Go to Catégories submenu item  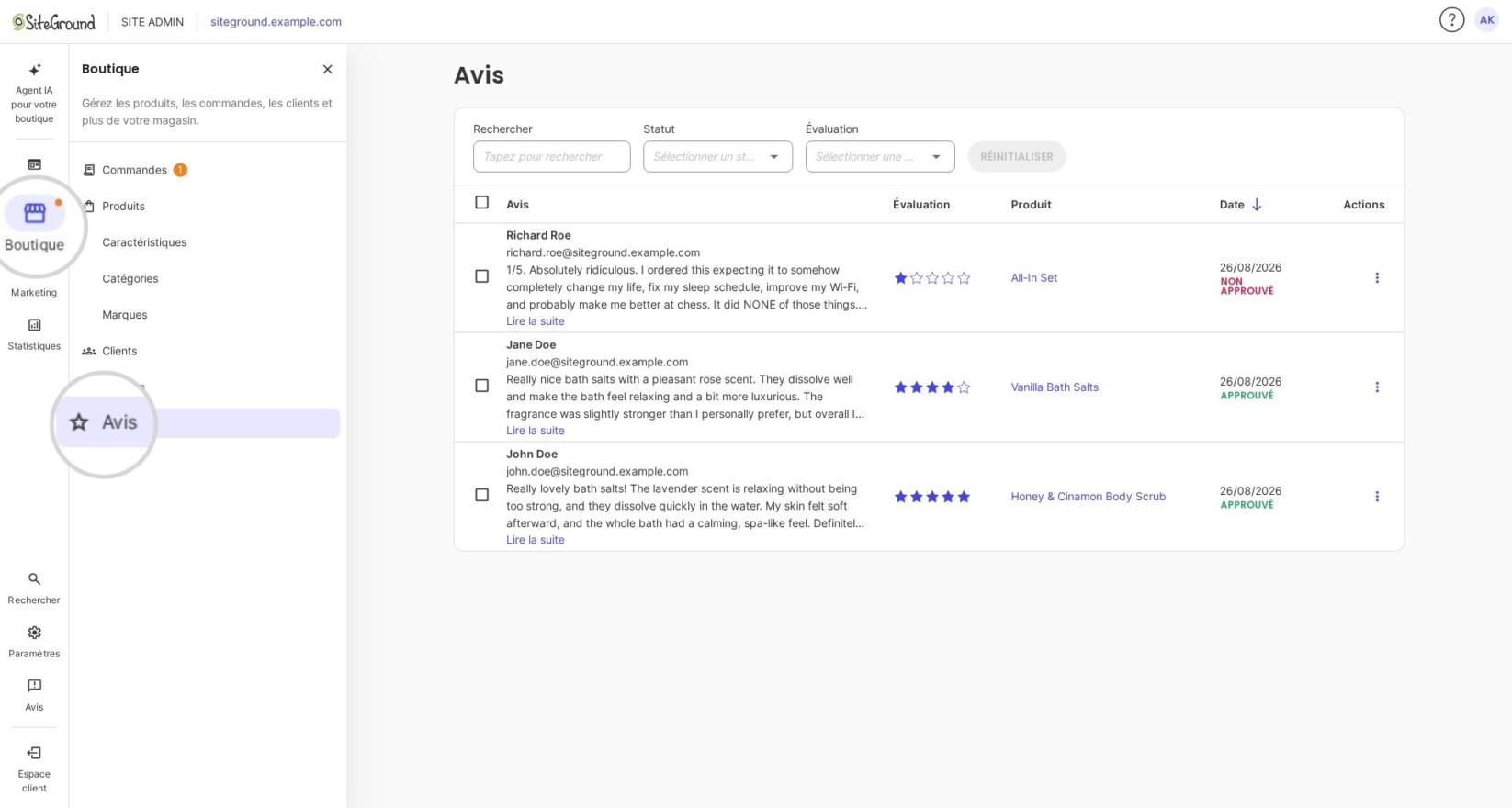click(x=130, y=278)
